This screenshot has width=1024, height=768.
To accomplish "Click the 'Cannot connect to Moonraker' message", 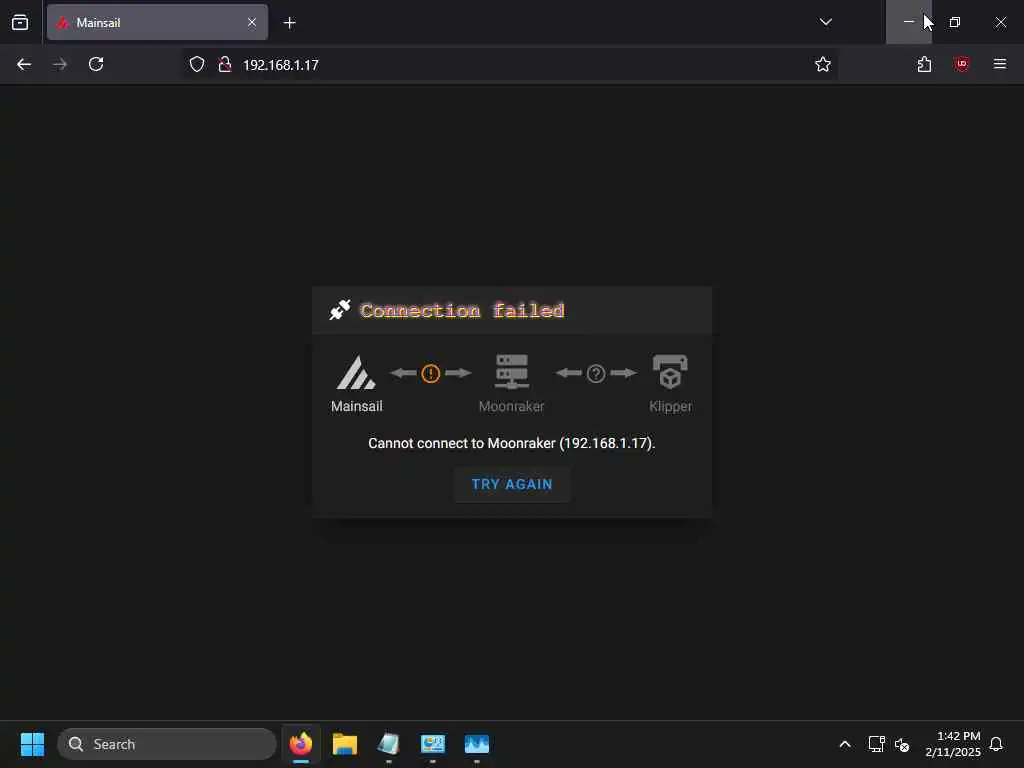I will click(x=511, y=443).
